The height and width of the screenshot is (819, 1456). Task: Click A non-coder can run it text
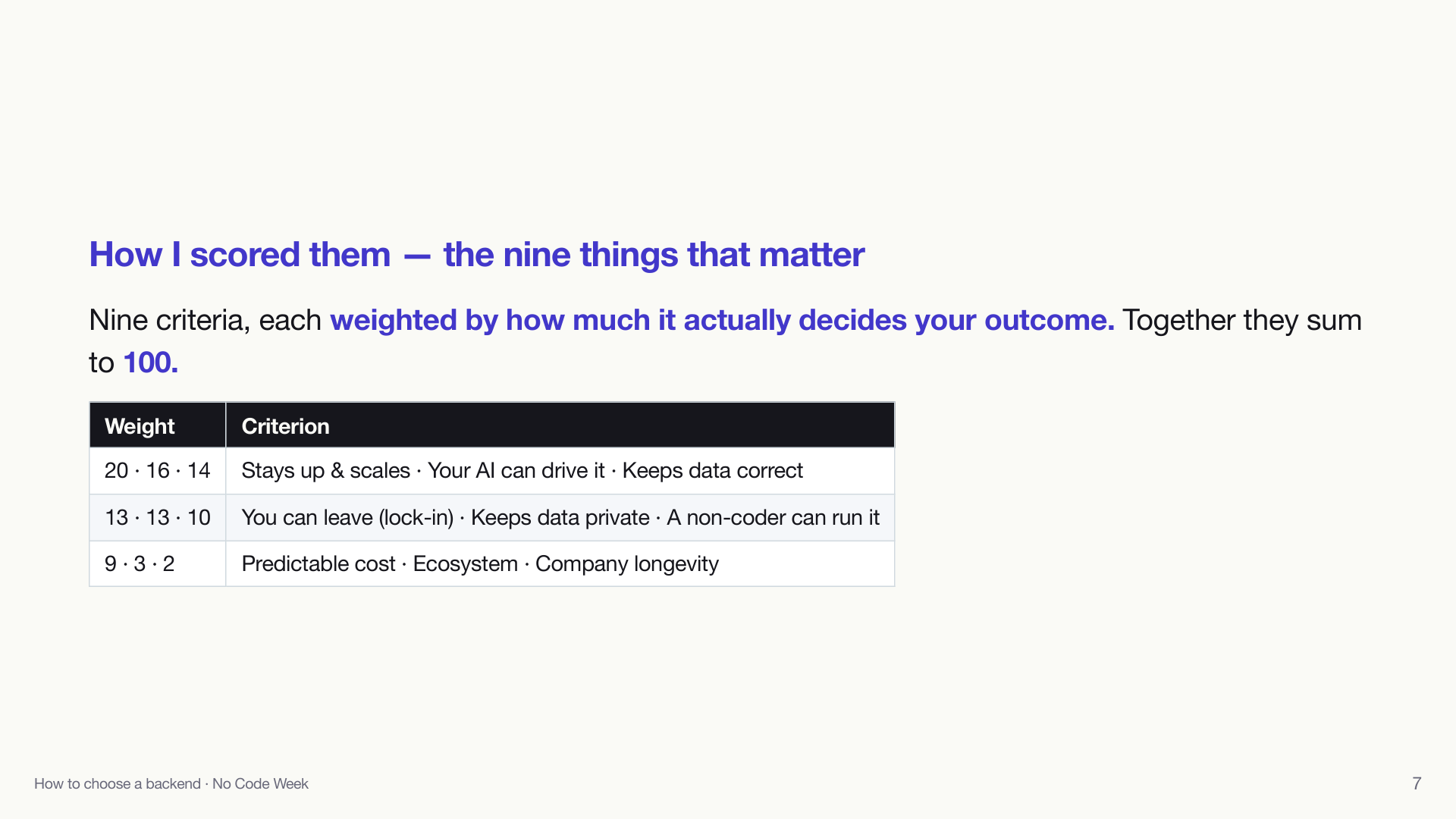[x=773, y=518]
